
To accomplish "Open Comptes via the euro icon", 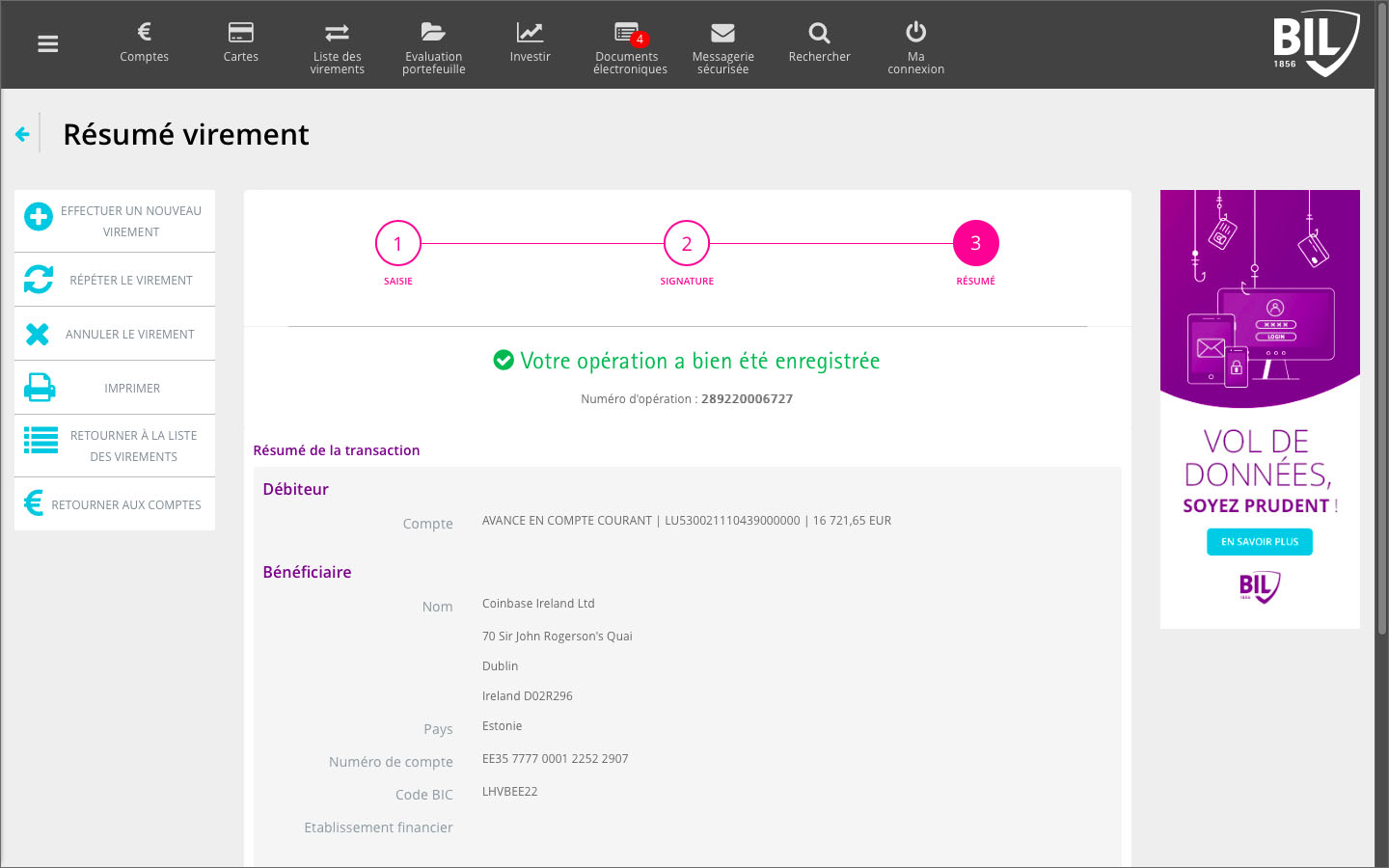I will click(x=144, y=33).
